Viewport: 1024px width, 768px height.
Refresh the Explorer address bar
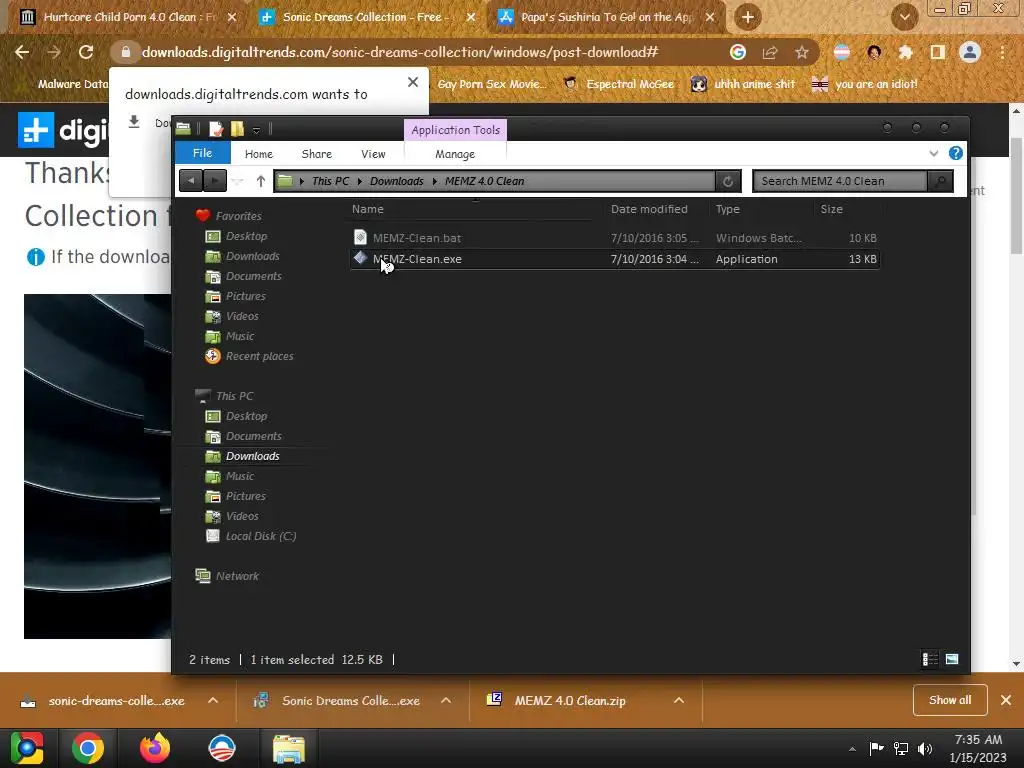[x=728, y=181]
